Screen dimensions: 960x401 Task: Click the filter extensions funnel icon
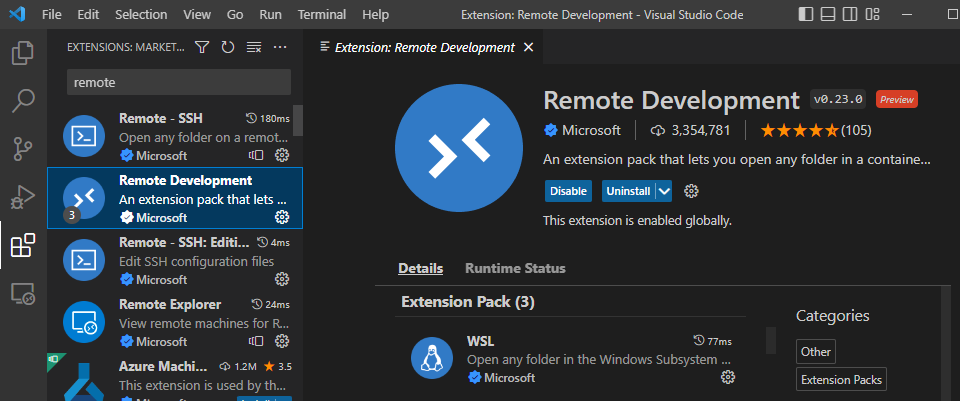click(x=202, y=47)
